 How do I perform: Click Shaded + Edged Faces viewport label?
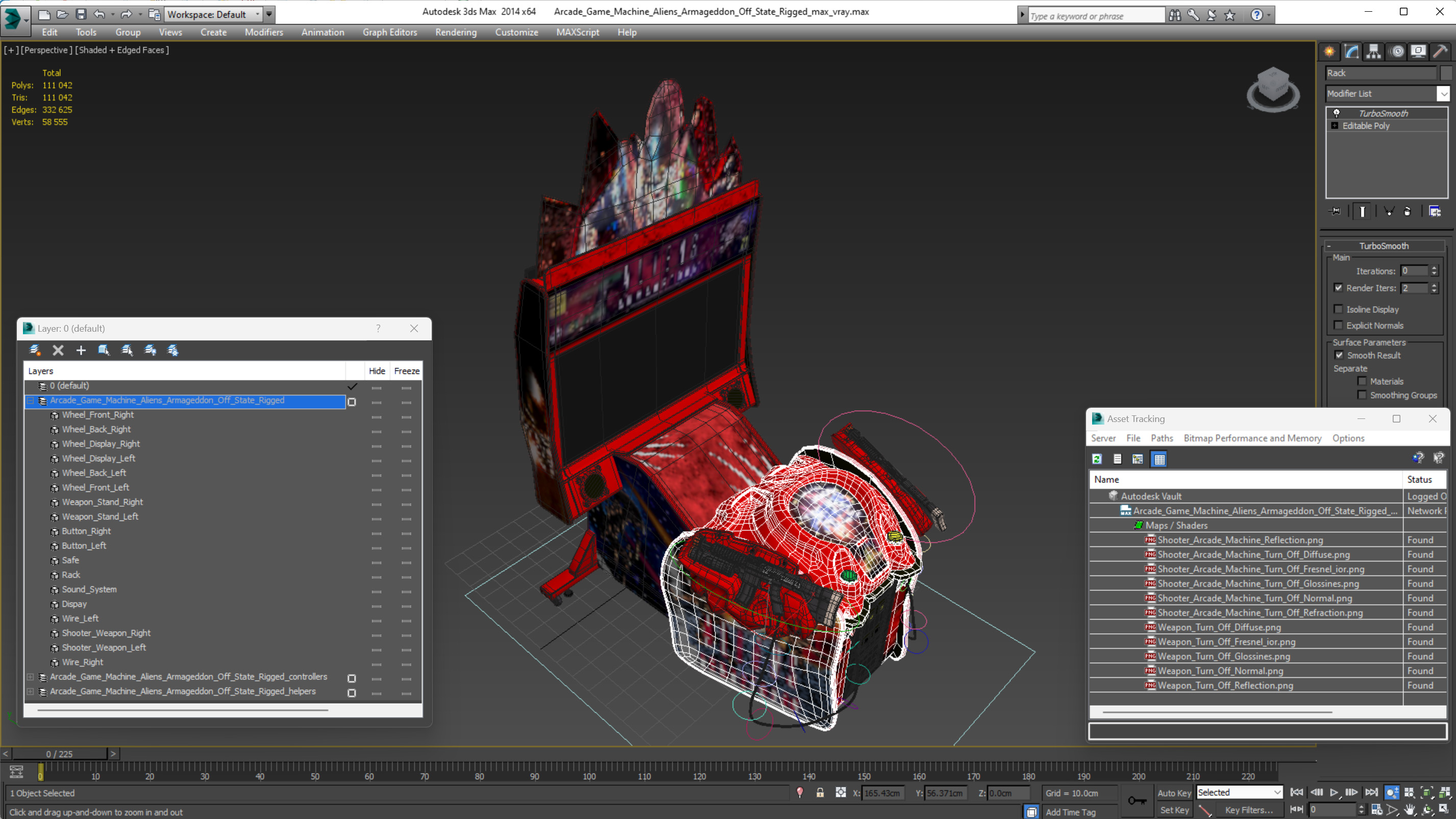tap(121, 49)
